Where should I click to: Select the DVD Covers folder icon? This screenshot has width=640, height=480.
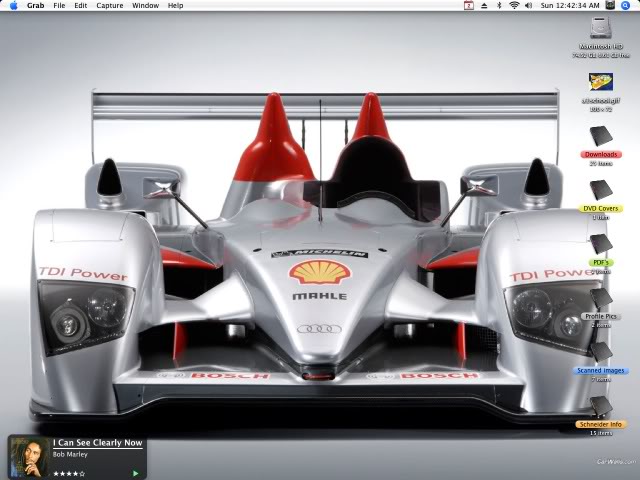601,191
